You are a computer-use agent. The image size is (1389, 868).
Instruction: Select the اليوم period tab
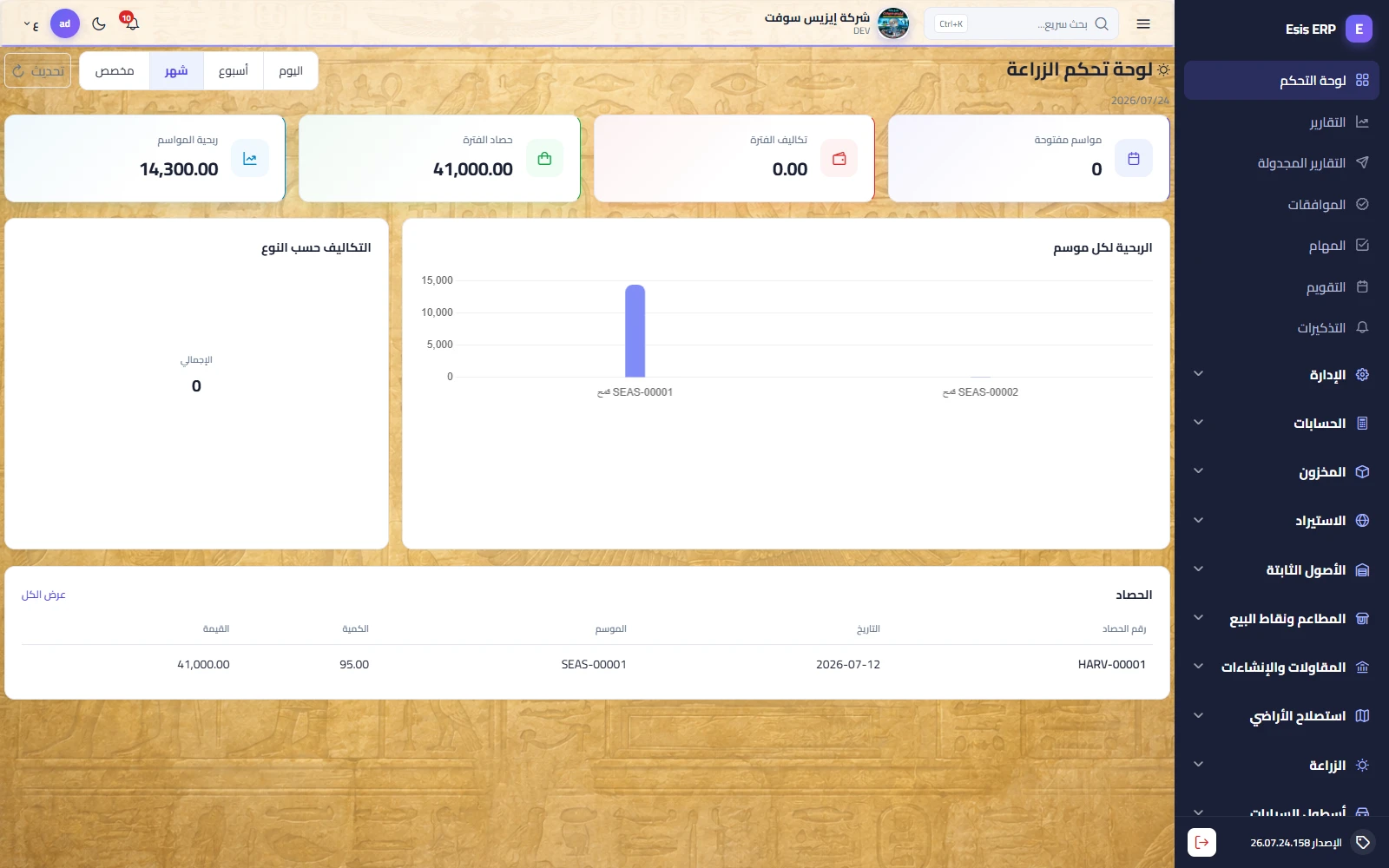(291, 71)
